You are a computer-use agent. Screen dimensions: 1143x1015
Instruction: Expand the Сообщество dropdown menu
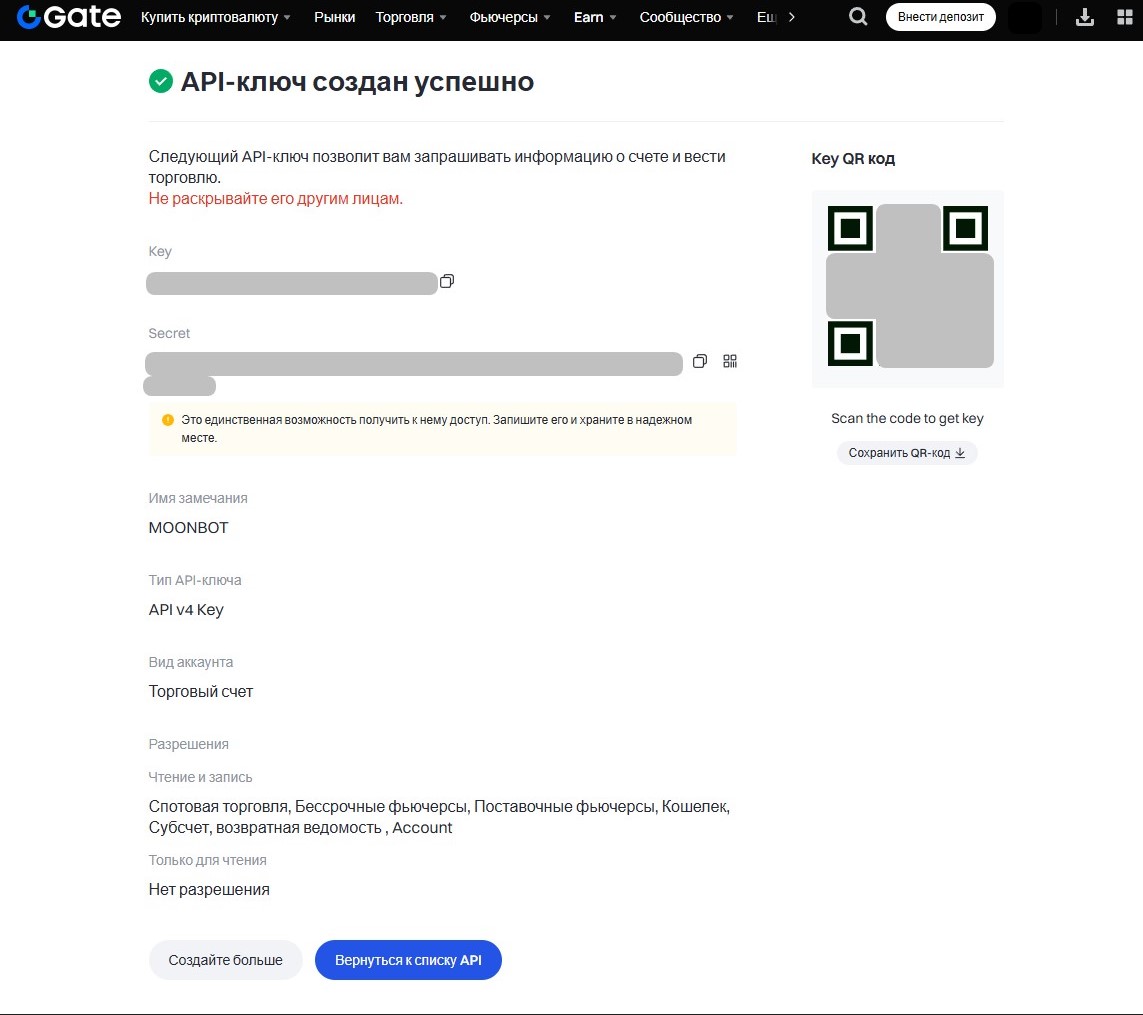click(x=686, y=17)
